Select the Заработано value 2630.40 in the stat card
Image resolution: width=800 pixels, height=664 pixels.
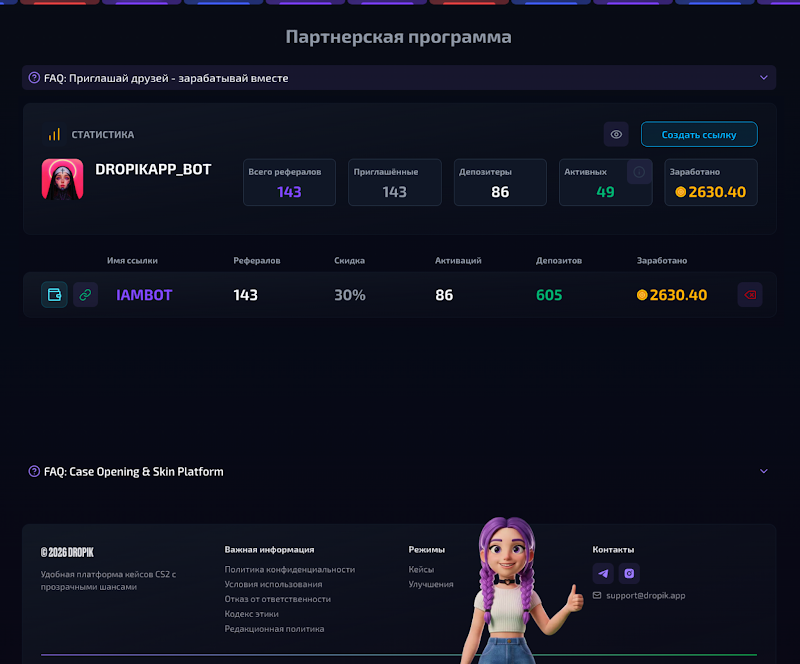[x=717, y=192]
